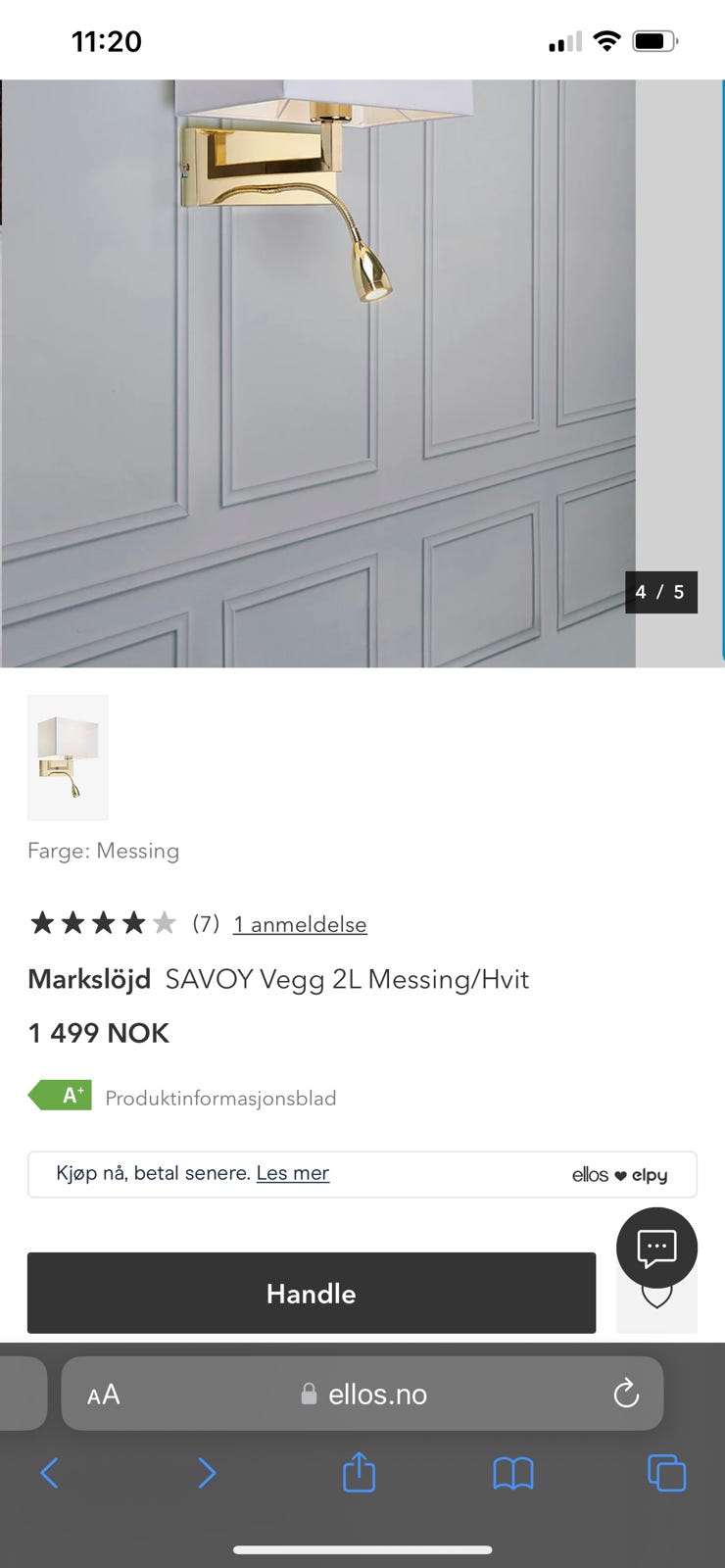Tap Safari forward arrow
Screen dimensions: 725x1568
tap(206, 1472)
